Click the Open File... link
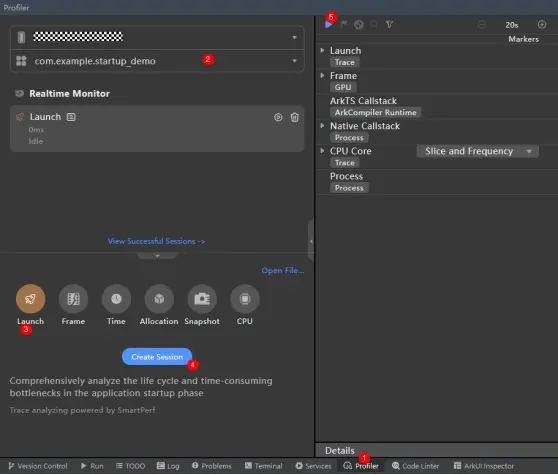This screenshot has width=558, height=475. tap(283, 270)
